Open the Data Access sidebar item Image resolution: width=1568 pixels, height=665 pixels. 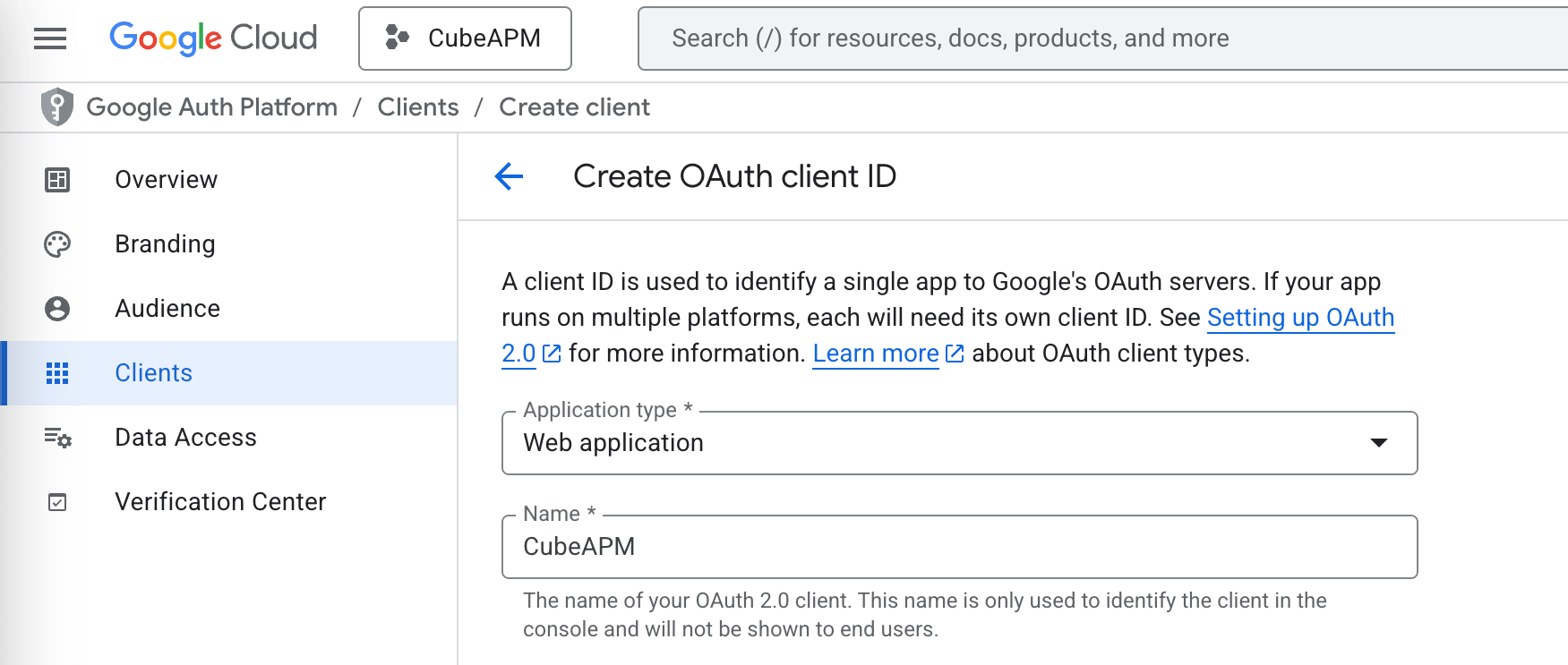coord(228,438)
